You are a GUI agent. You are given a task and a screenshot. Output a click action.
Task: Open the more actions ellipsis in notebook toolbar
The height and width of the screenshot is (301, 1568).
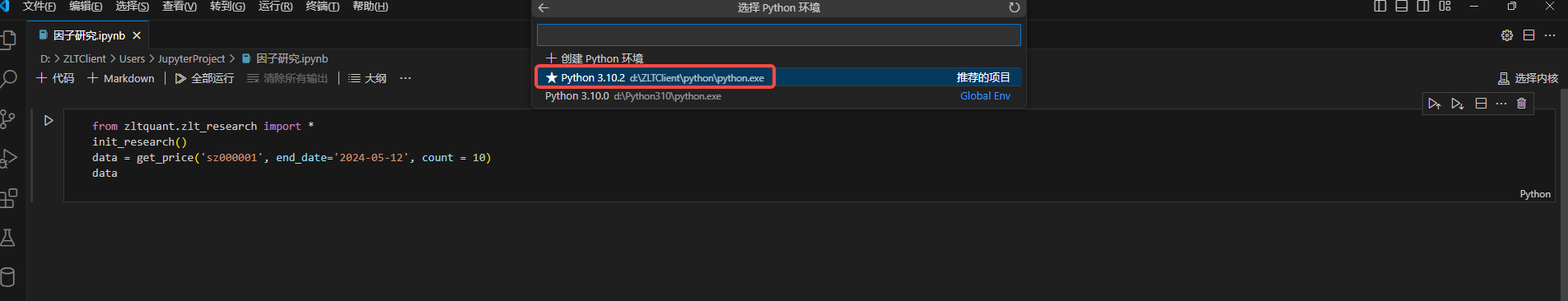click(x=405, y=78)
